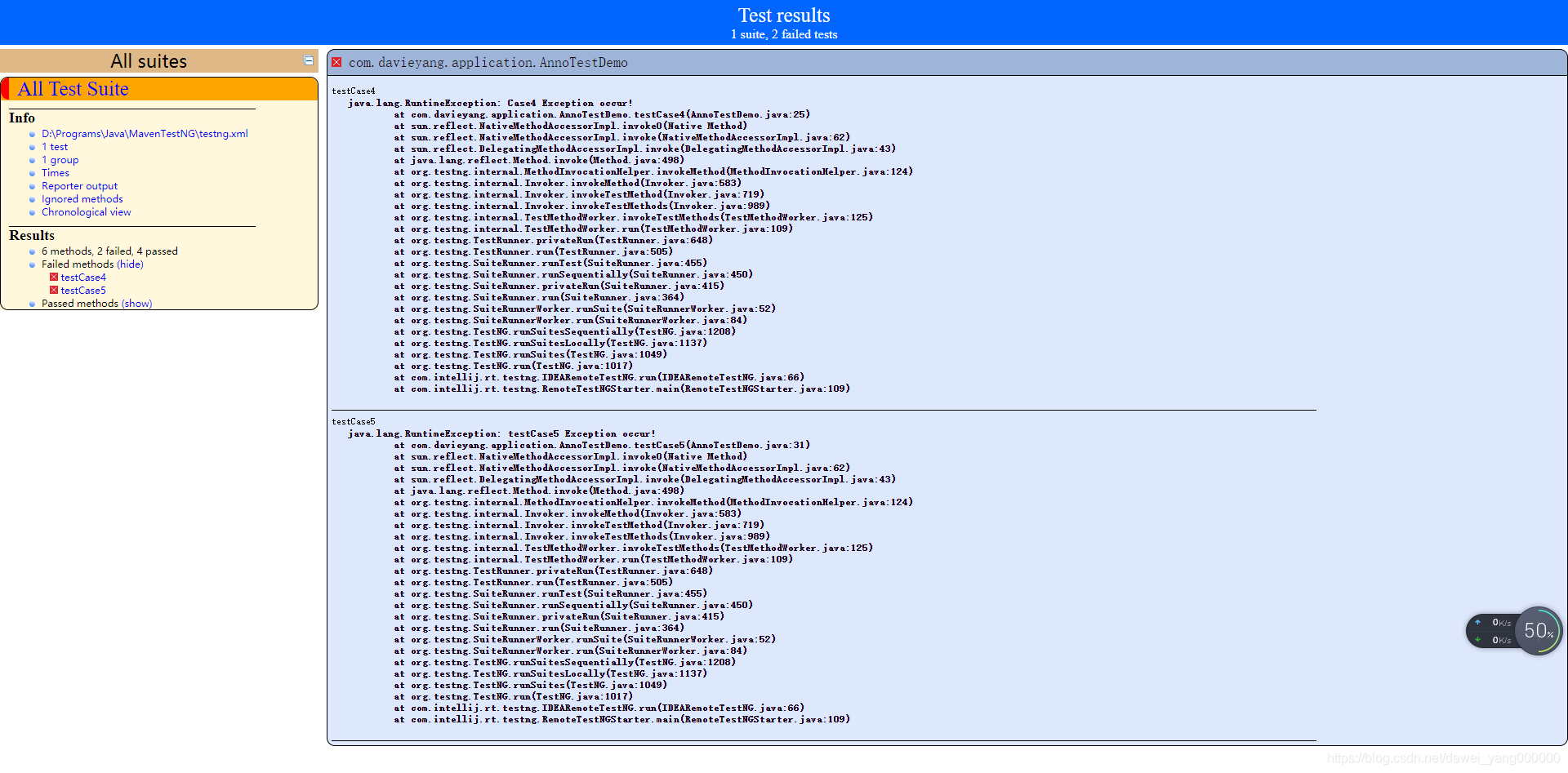Click the upload speed indicator arrow
This screenshot has width=1568, height=773.
click(1477, 622)
